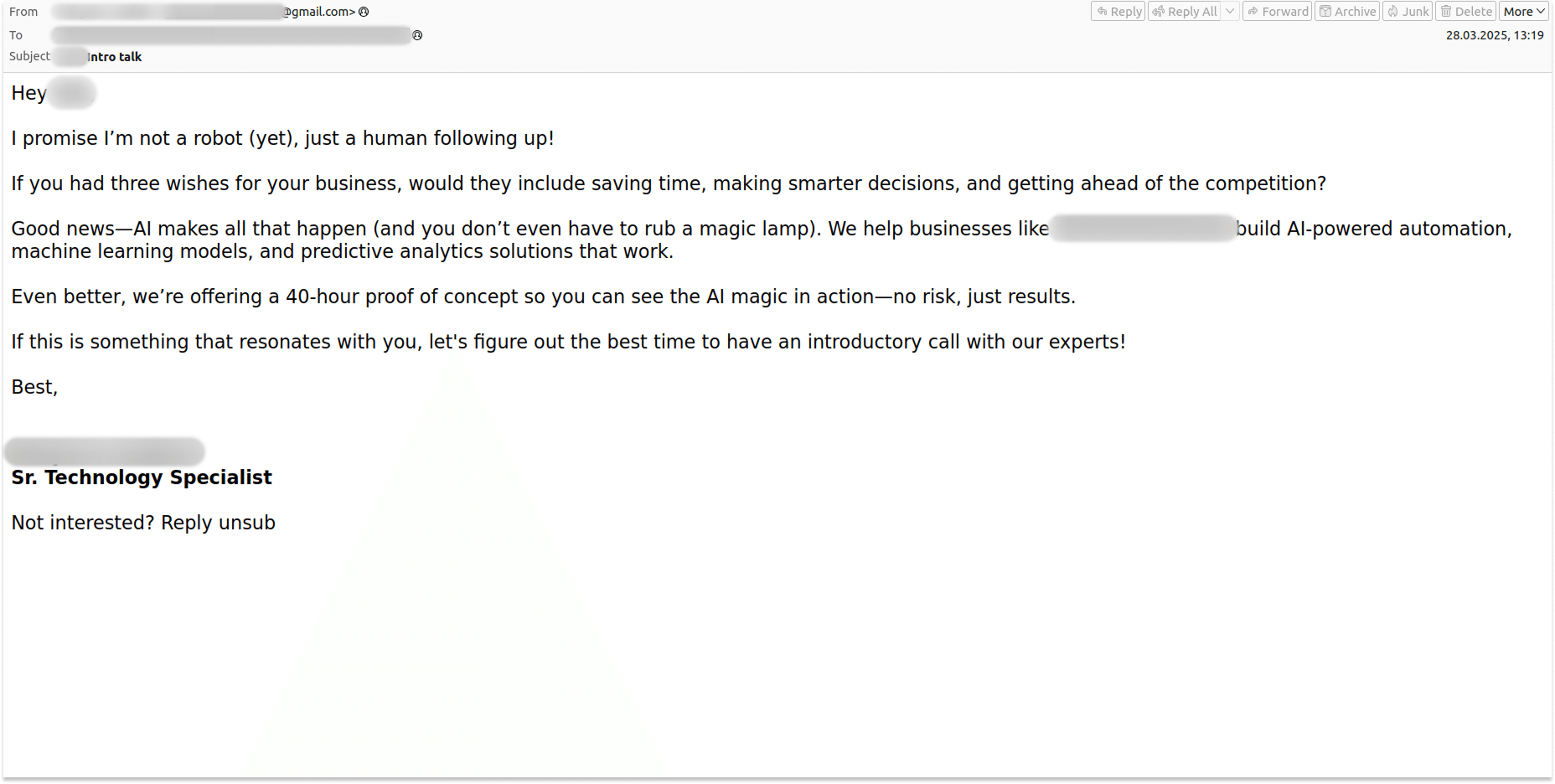Click the message date '28.03.2025, 13:19'
Screen dimensions: 1555x784
[1495, 34]
